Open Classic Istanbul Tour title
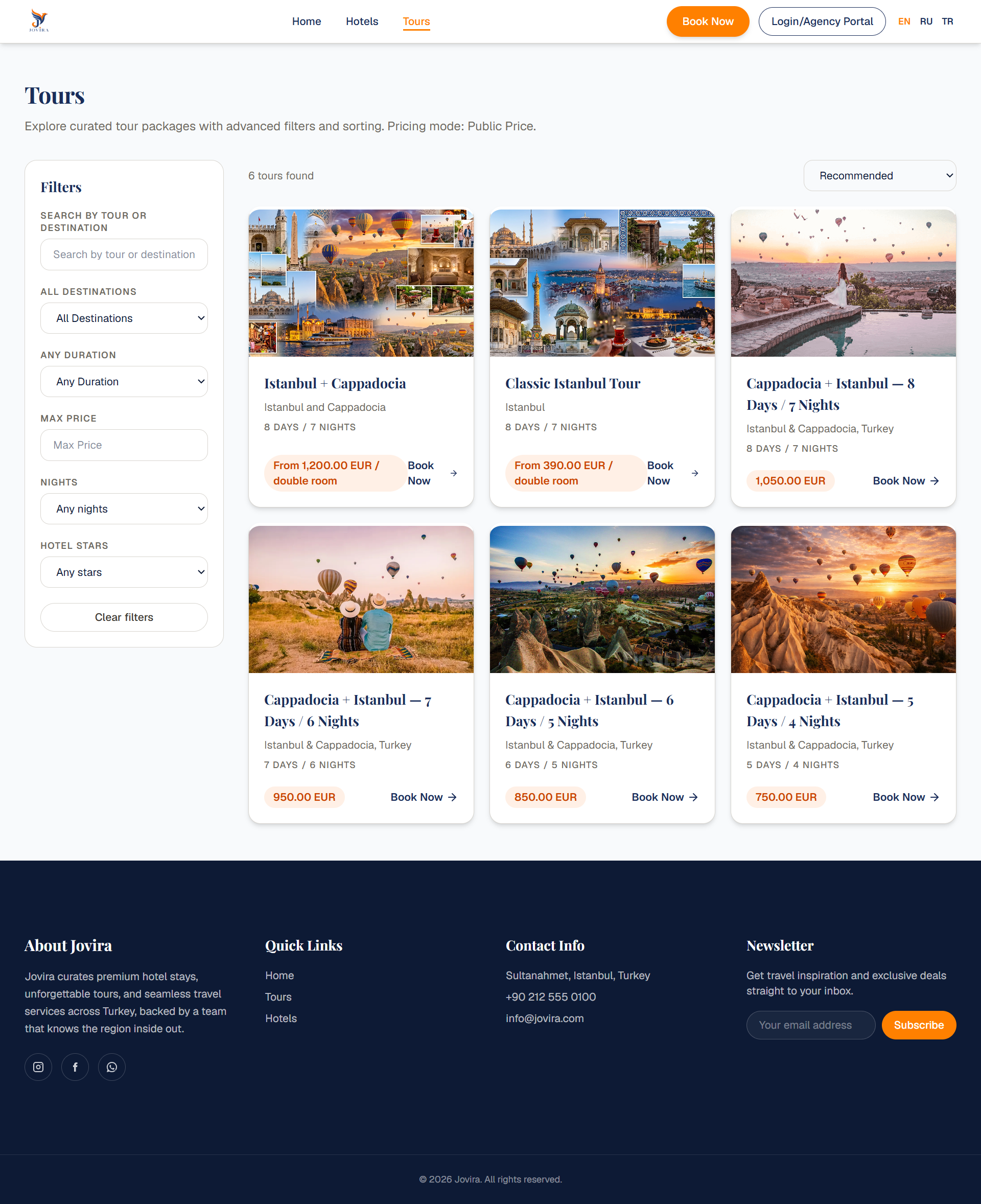 tap(572, 383)
